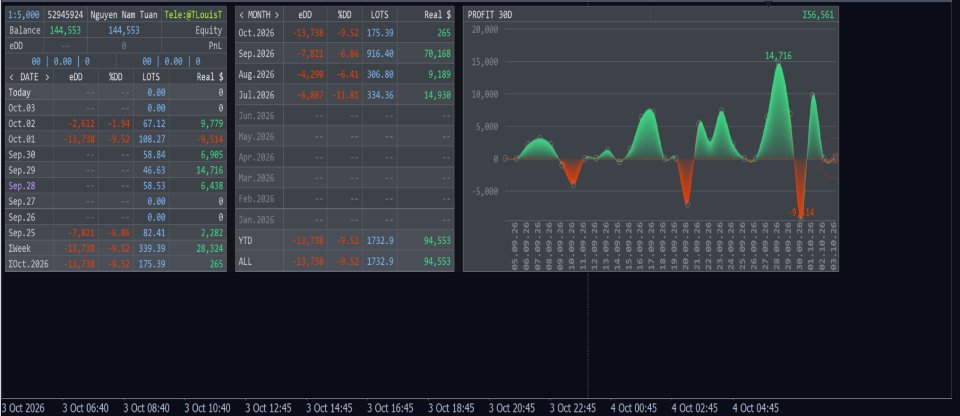
Task: Click the YTD summary row label
Action: tap(245, 241)
